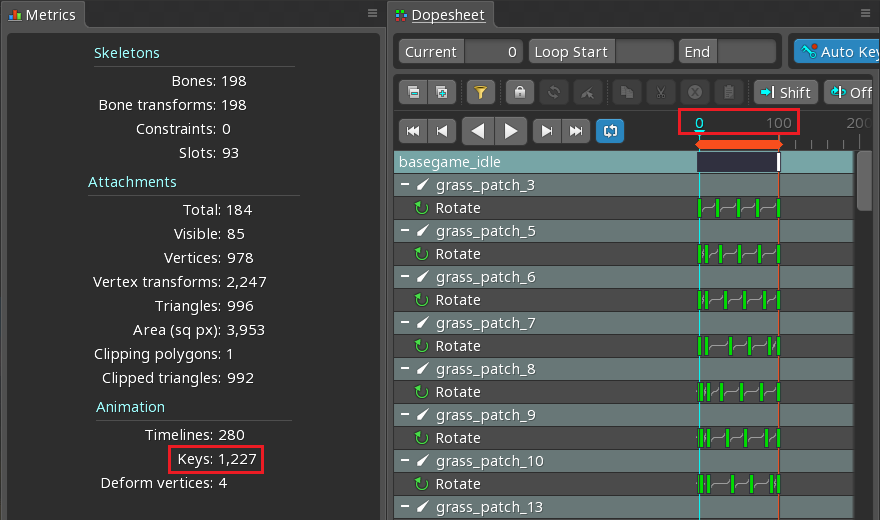
Task: Jump to the animation start
Action: pos(414,131)
